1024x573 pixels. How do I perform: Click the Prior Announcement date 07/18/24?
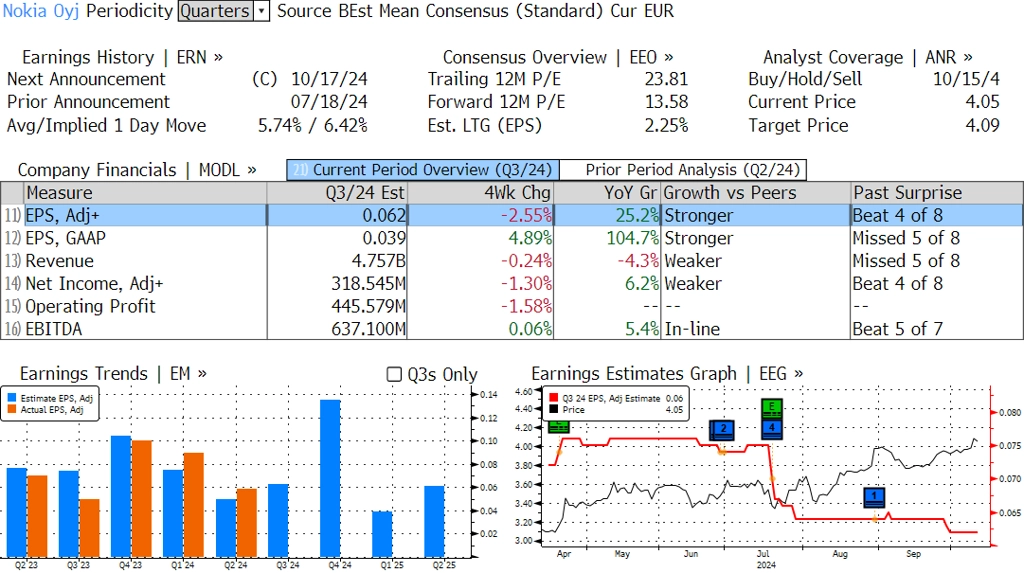point(329,103)
